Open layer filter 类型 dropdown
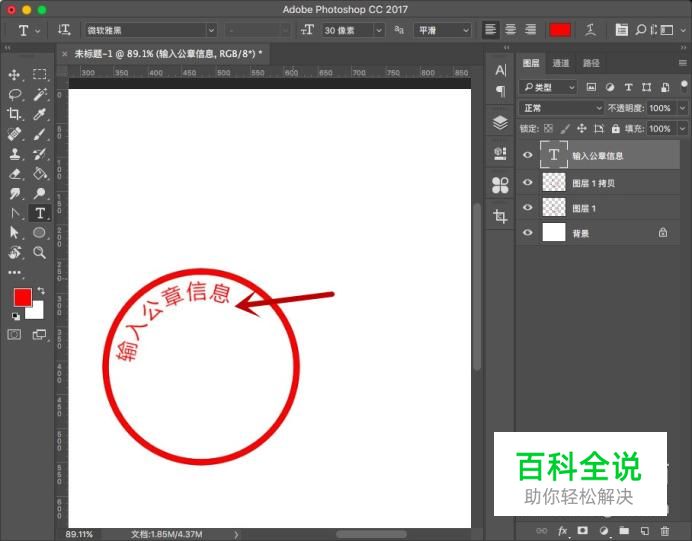692x541 pixels. click(548, 87)
